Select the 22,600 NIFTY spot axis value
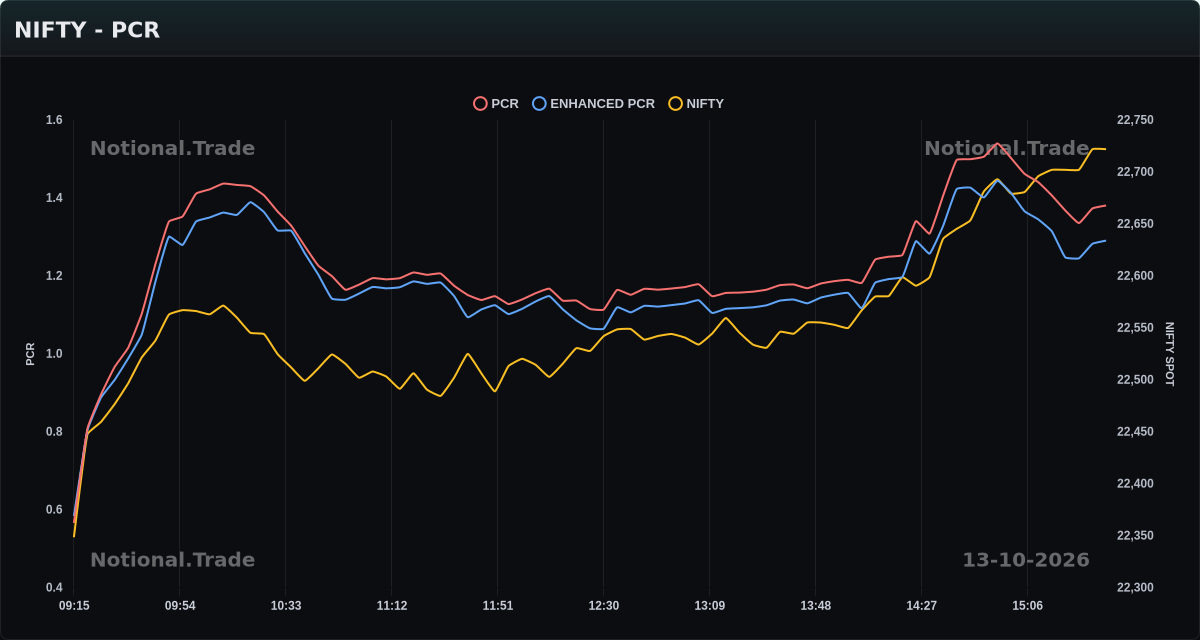 1135,276
